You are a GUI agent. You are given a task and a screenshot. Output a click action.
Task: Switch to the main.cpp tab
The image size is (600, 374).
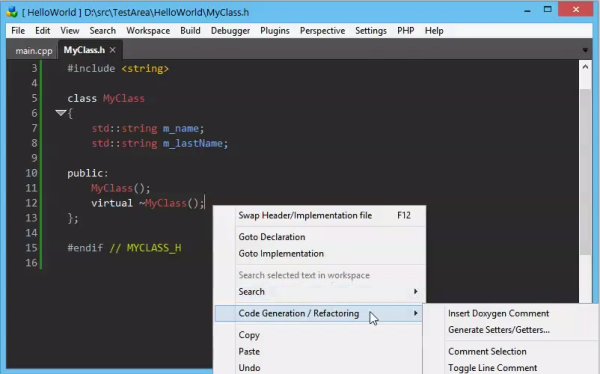coord(34,51)
